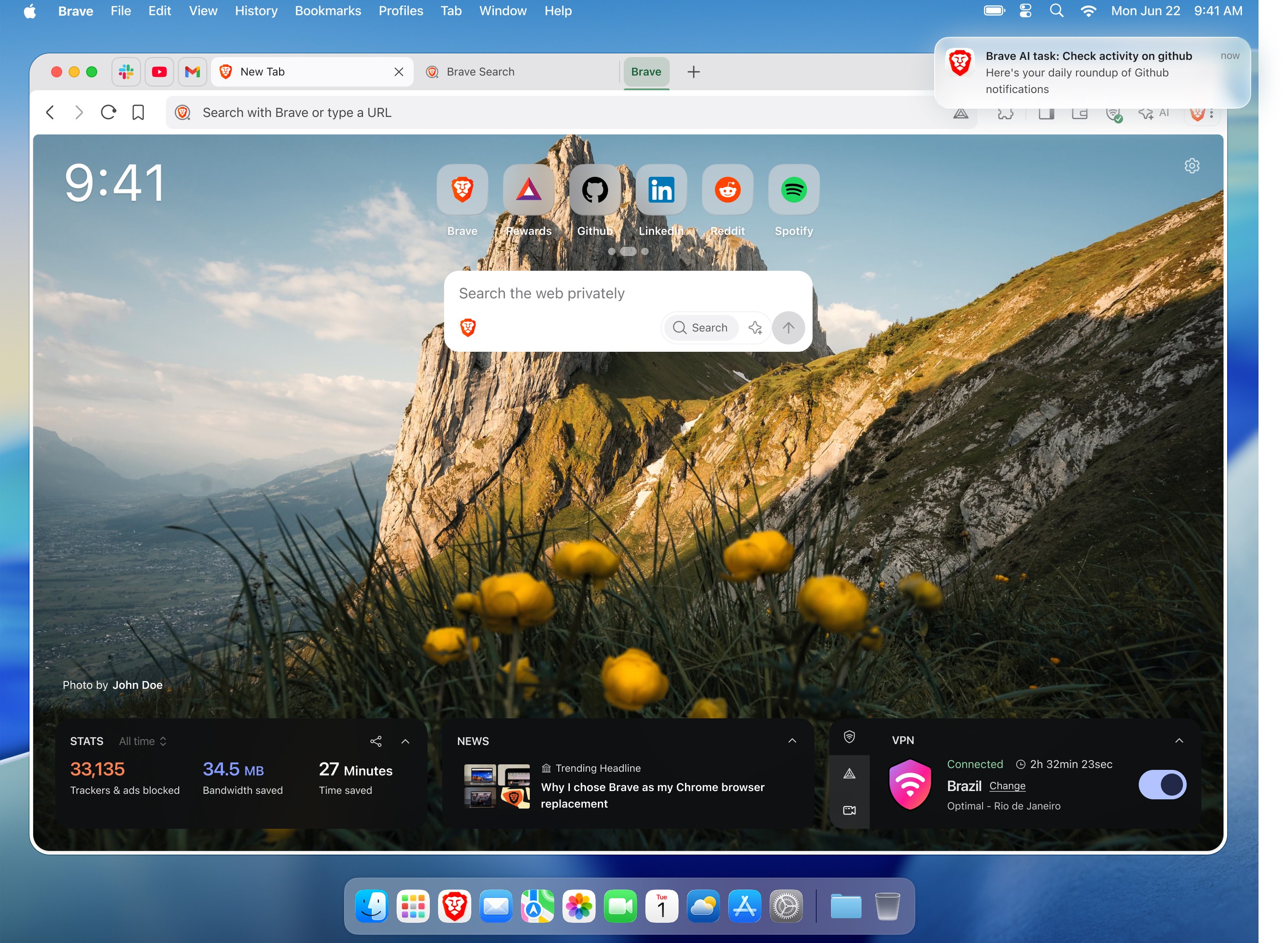Open the Github shortcut tile
Image resolution: width=1288 pixels, height=943 pixels.
click(594, 190)
